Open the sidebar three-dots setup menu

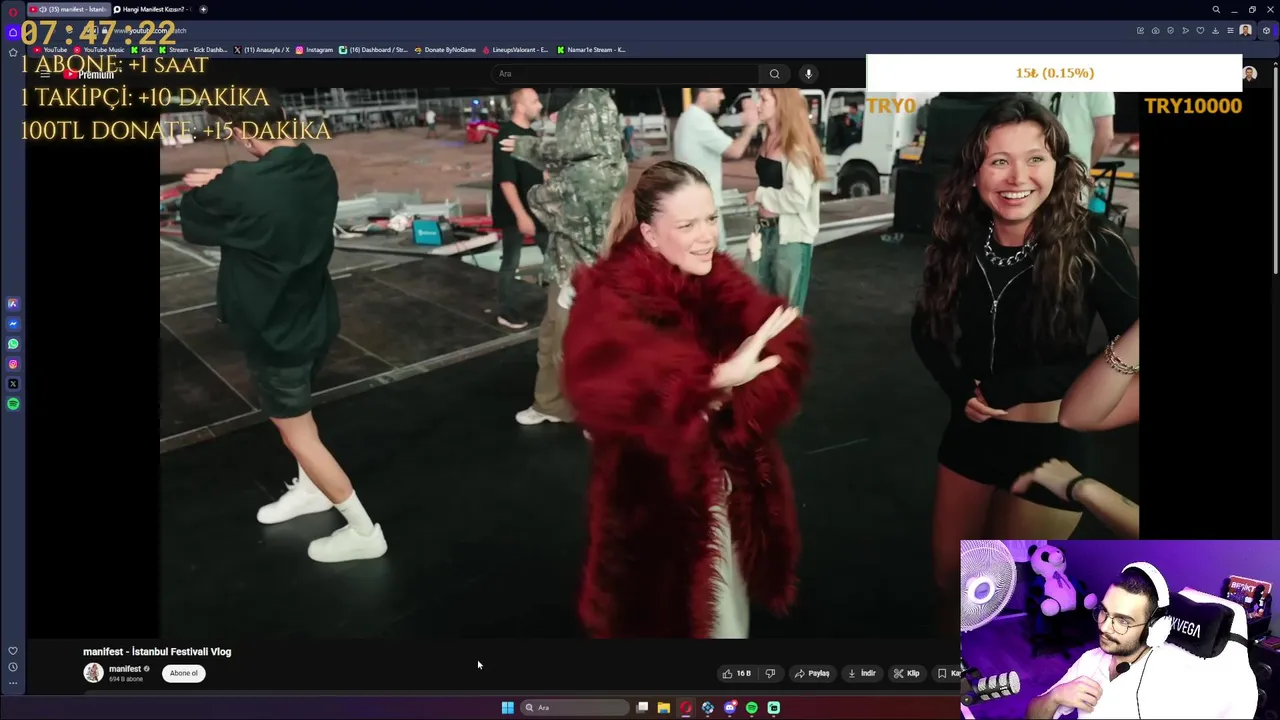[x=13, y=683]
